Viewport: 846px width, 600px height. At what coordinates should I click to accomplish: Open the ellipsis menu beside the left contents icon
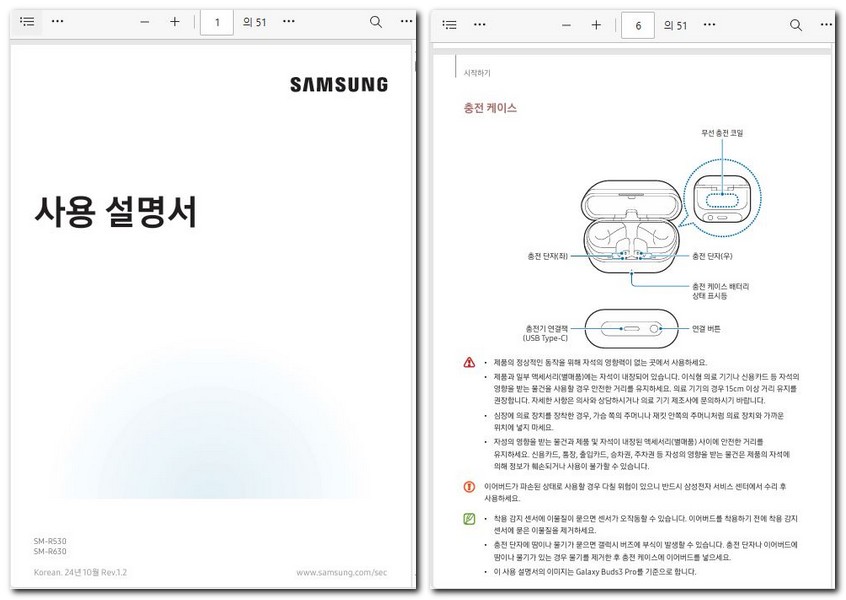[x=57, y=21]
